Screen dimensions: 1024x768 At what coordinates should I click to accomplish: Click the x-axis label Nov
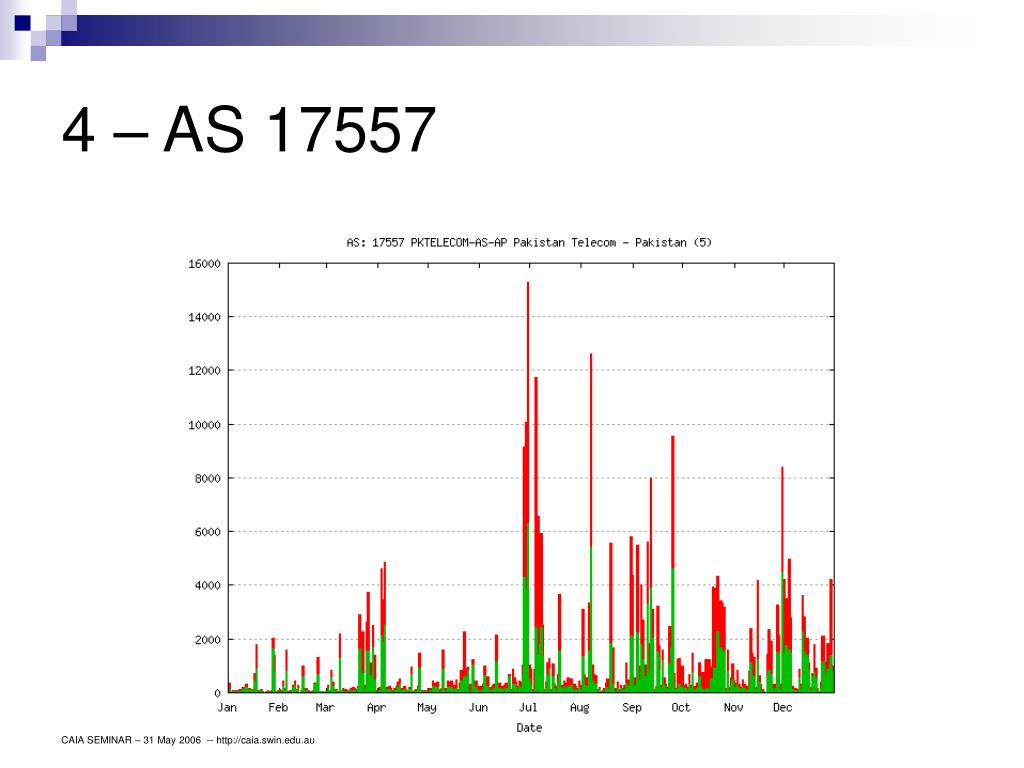[733, 707]
